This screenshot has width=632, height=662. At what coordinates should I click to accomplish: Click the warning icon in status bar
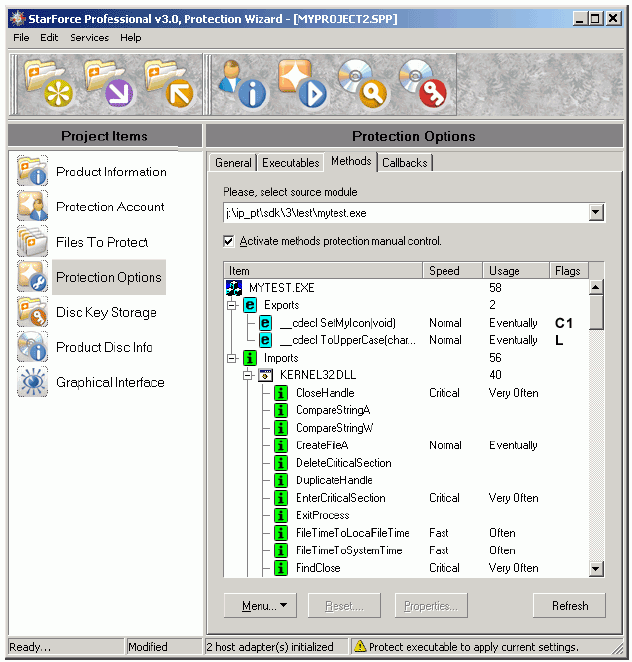click(360, 646)
